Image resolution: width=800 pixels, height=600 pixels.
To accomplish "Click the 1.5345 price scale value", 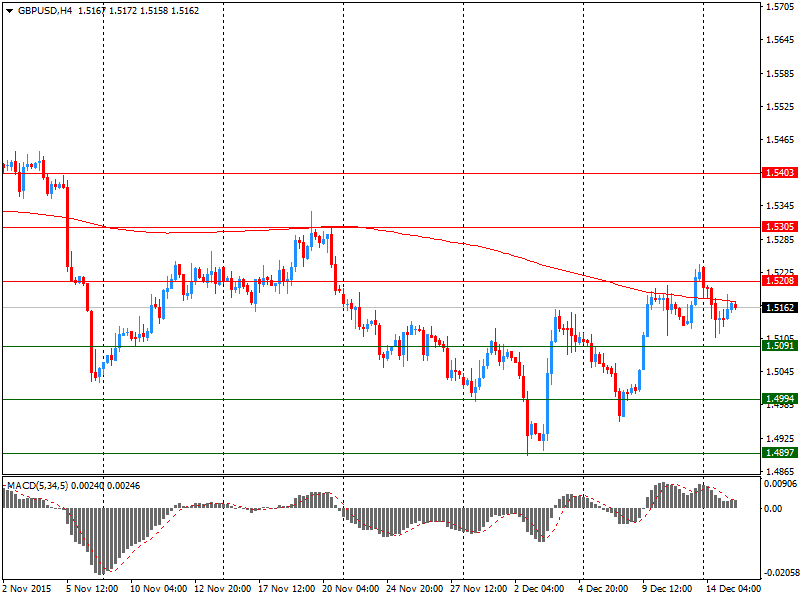I will coord(781,206).
